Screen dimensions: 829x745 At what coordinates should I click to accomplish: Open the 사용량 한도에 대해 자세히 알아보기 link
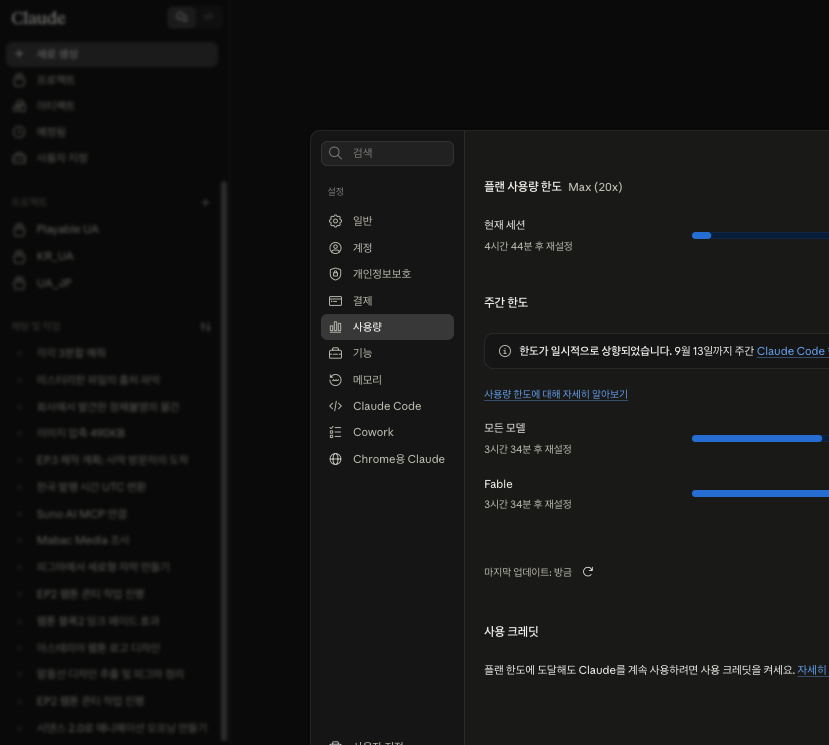[556, 394]
